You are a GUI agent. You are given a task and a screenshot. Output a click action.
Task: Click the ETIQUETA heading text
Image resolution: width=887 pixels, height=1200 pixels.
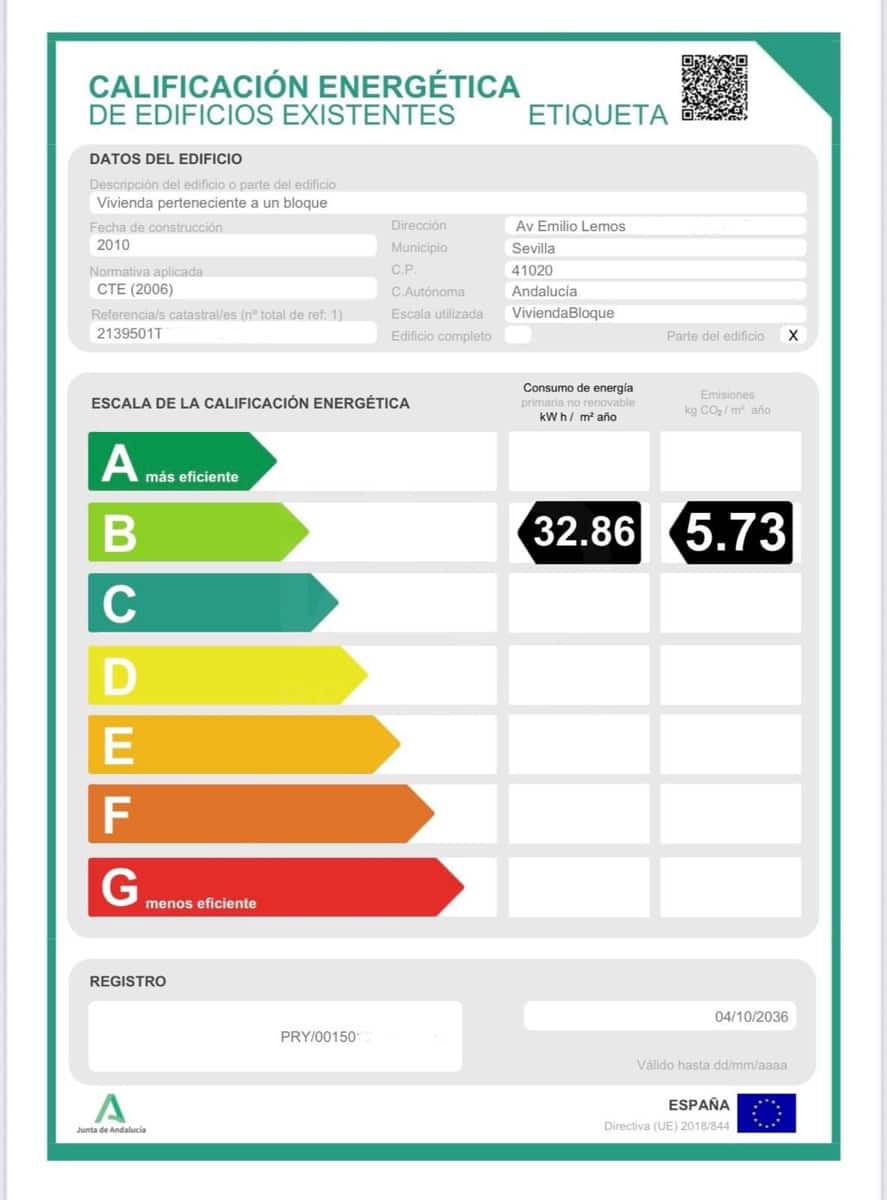(x=598, y=115)
